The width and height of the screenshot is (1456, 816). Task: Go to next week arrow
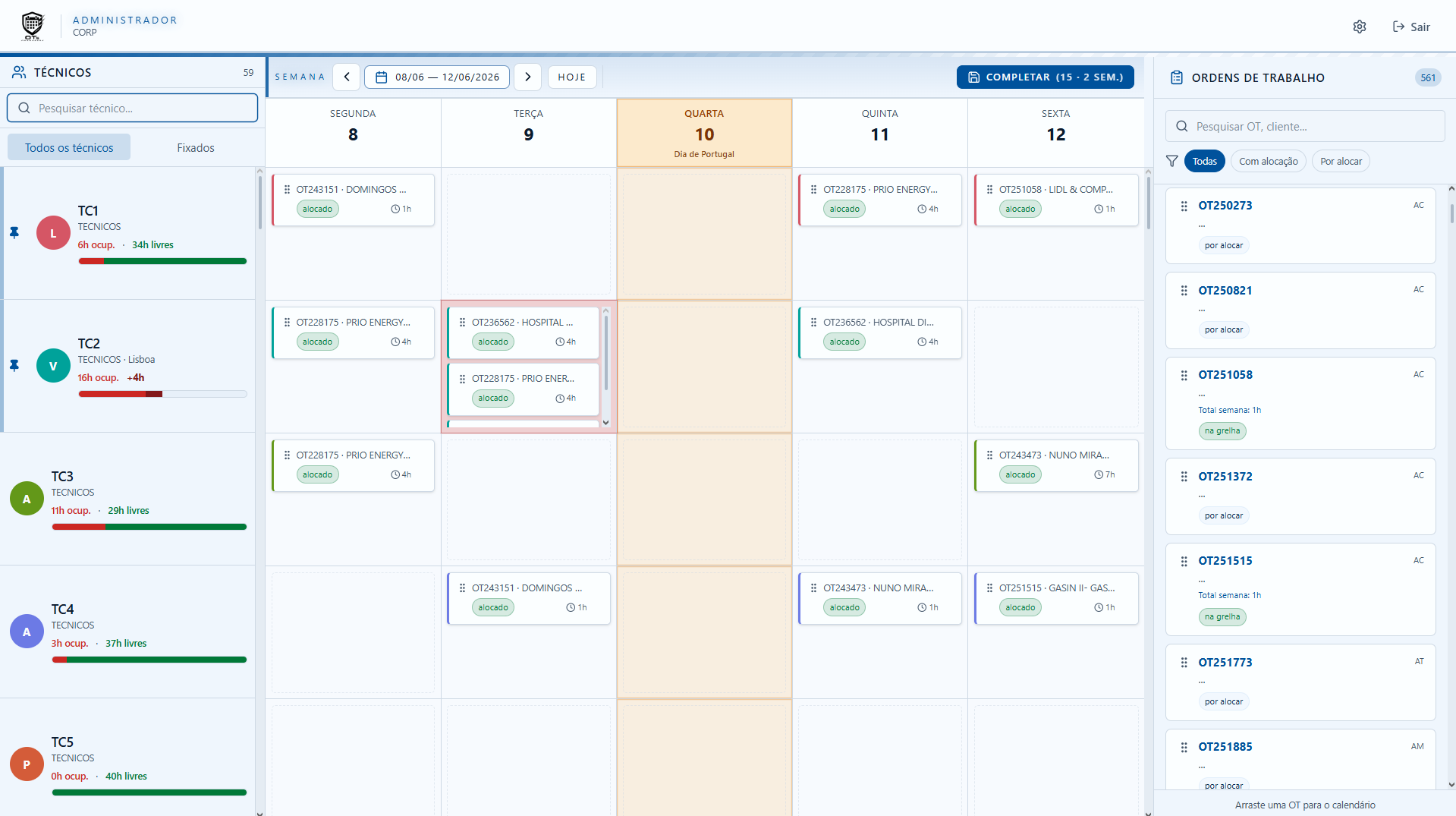(527, 77)
